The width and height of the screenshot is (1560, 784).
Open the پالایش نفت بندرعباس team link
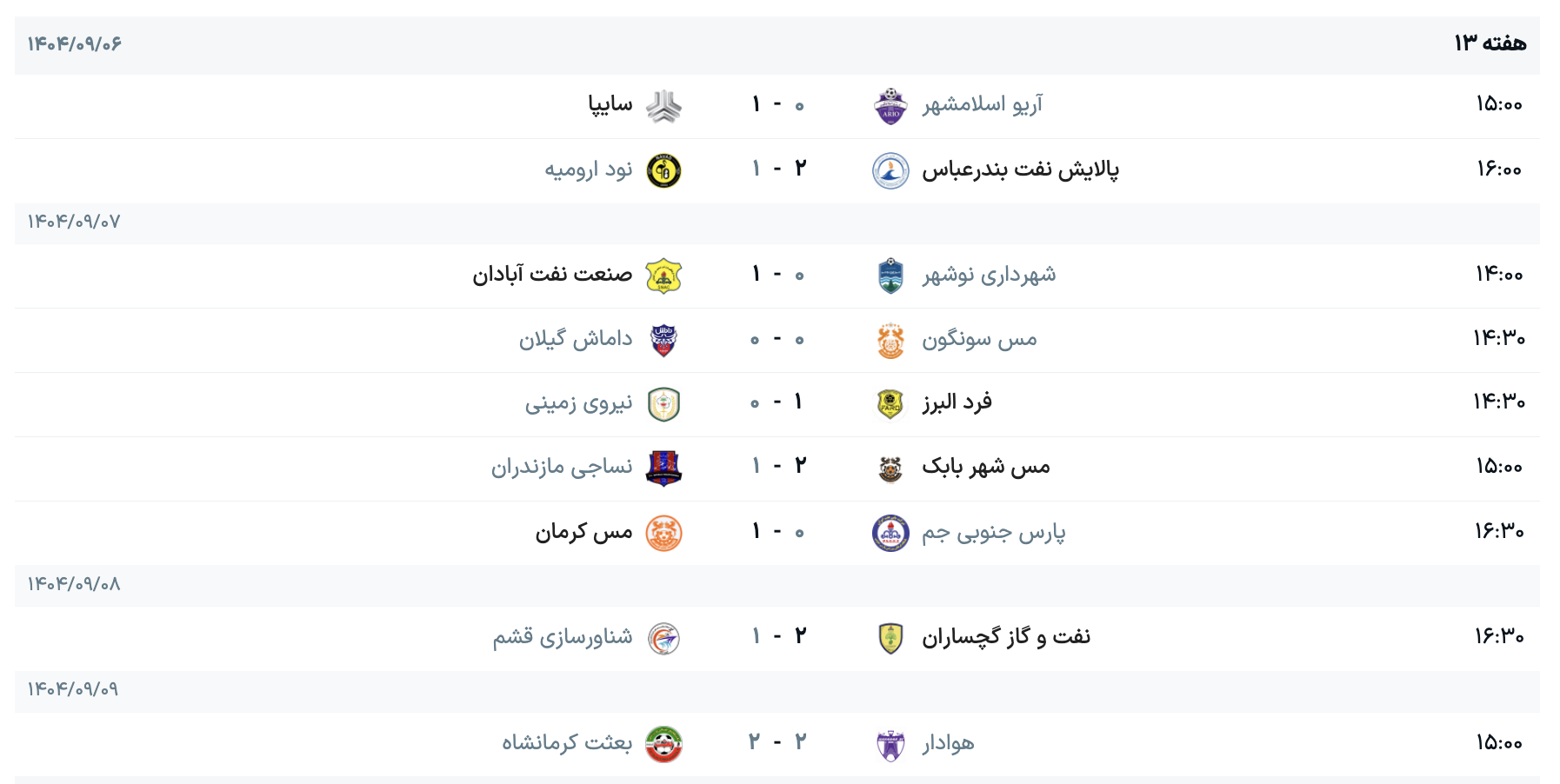tap(1020, 169)
